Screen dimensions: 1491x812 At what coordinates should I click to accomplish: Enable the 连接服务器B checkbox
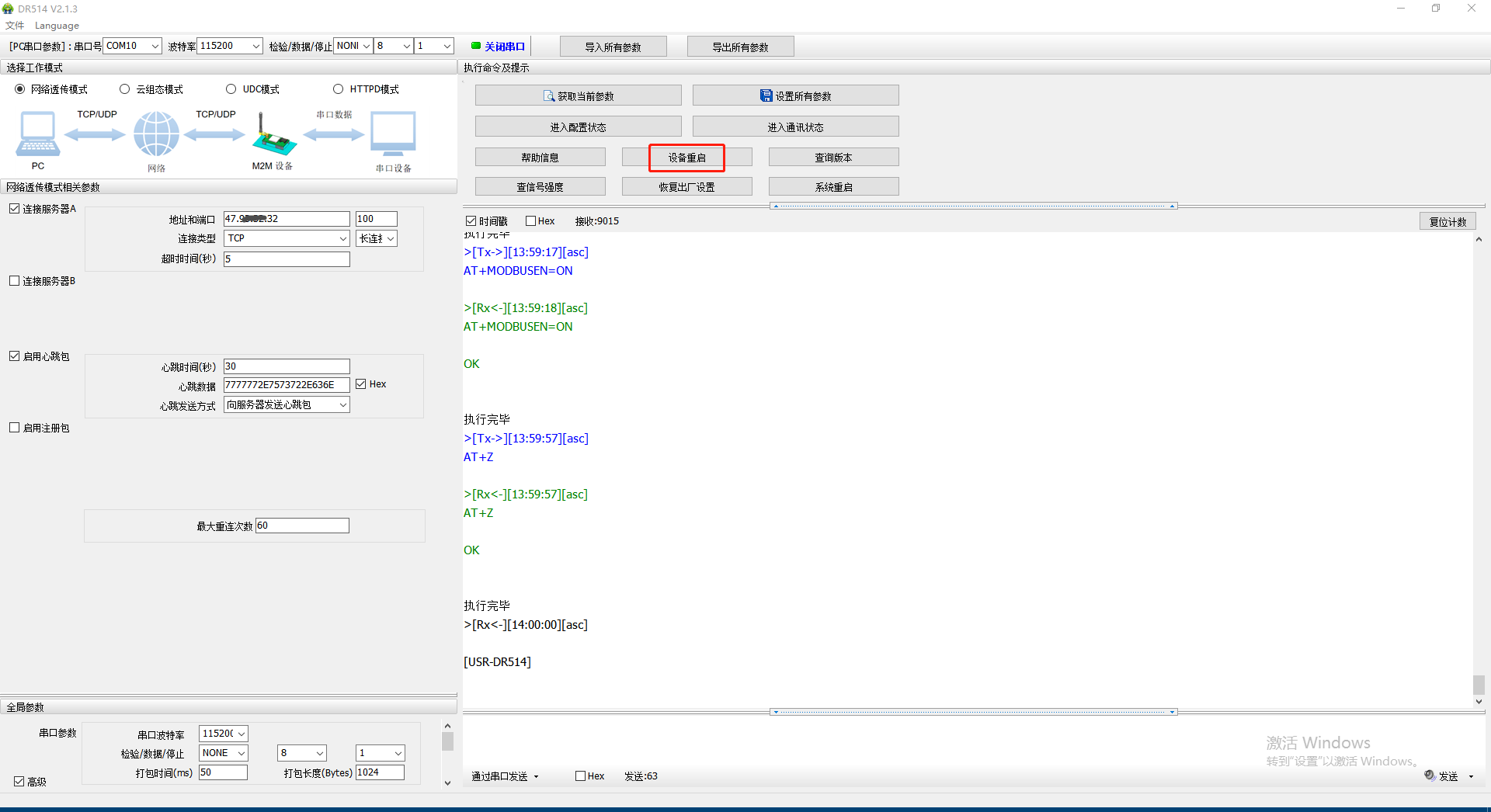[x=15, y=281]
